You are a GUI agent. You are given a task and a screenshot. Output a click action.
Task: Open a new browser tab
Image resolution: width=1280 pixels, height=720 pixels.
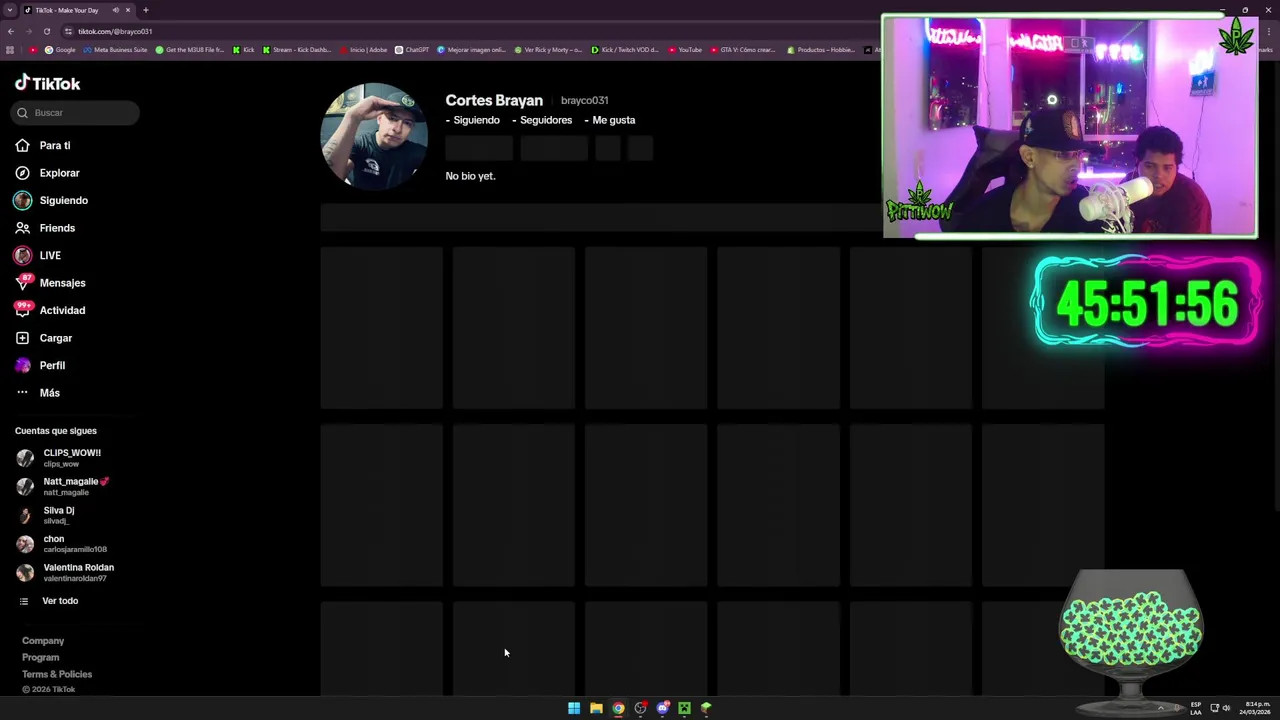click(146, 10)
